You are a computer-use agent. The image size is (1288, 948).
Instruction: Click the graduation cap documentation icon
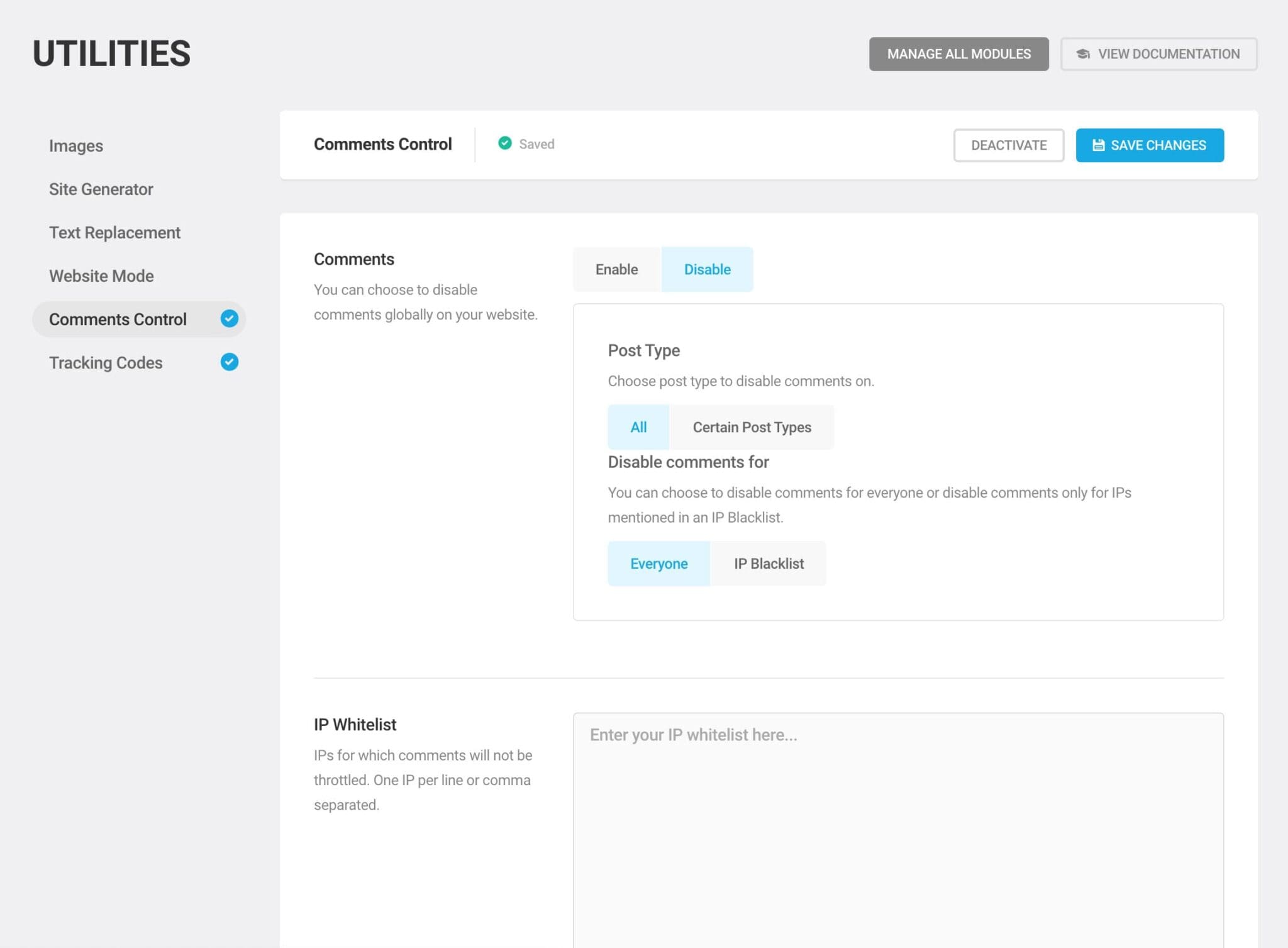tap(1083, 54)
